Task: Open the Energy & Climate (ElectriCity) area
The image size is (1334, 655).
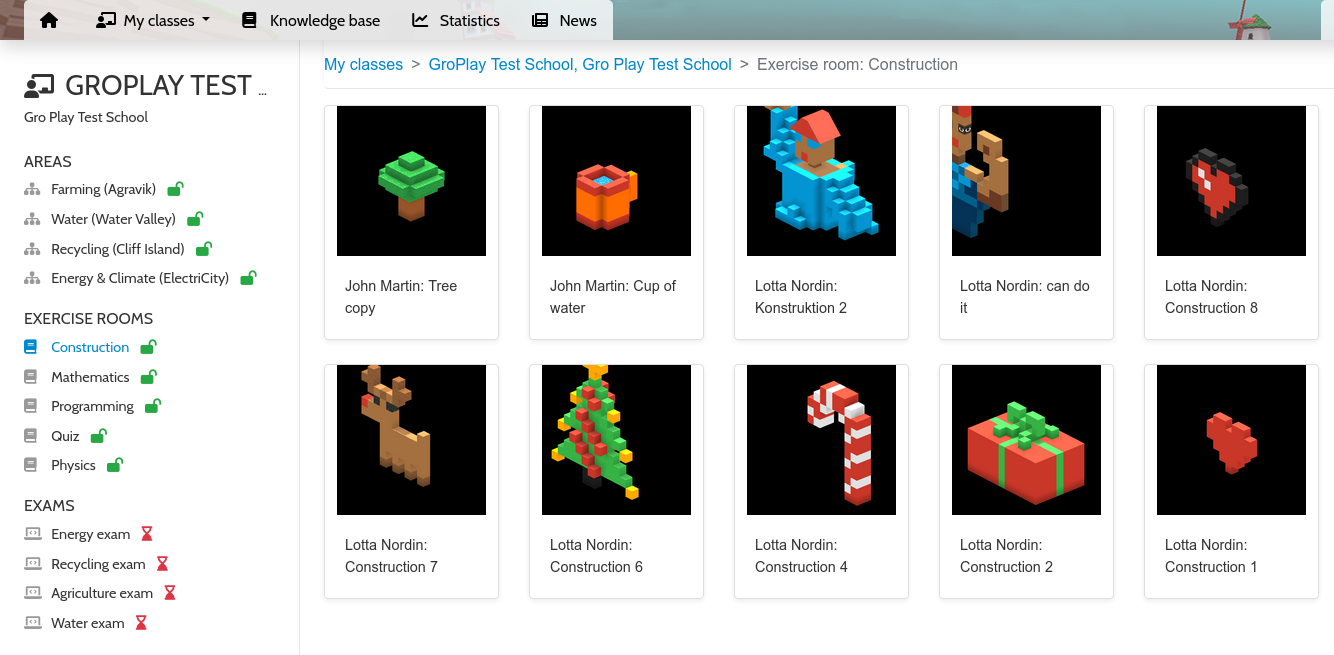Action: pyautogui.click(x=140, y=278)
